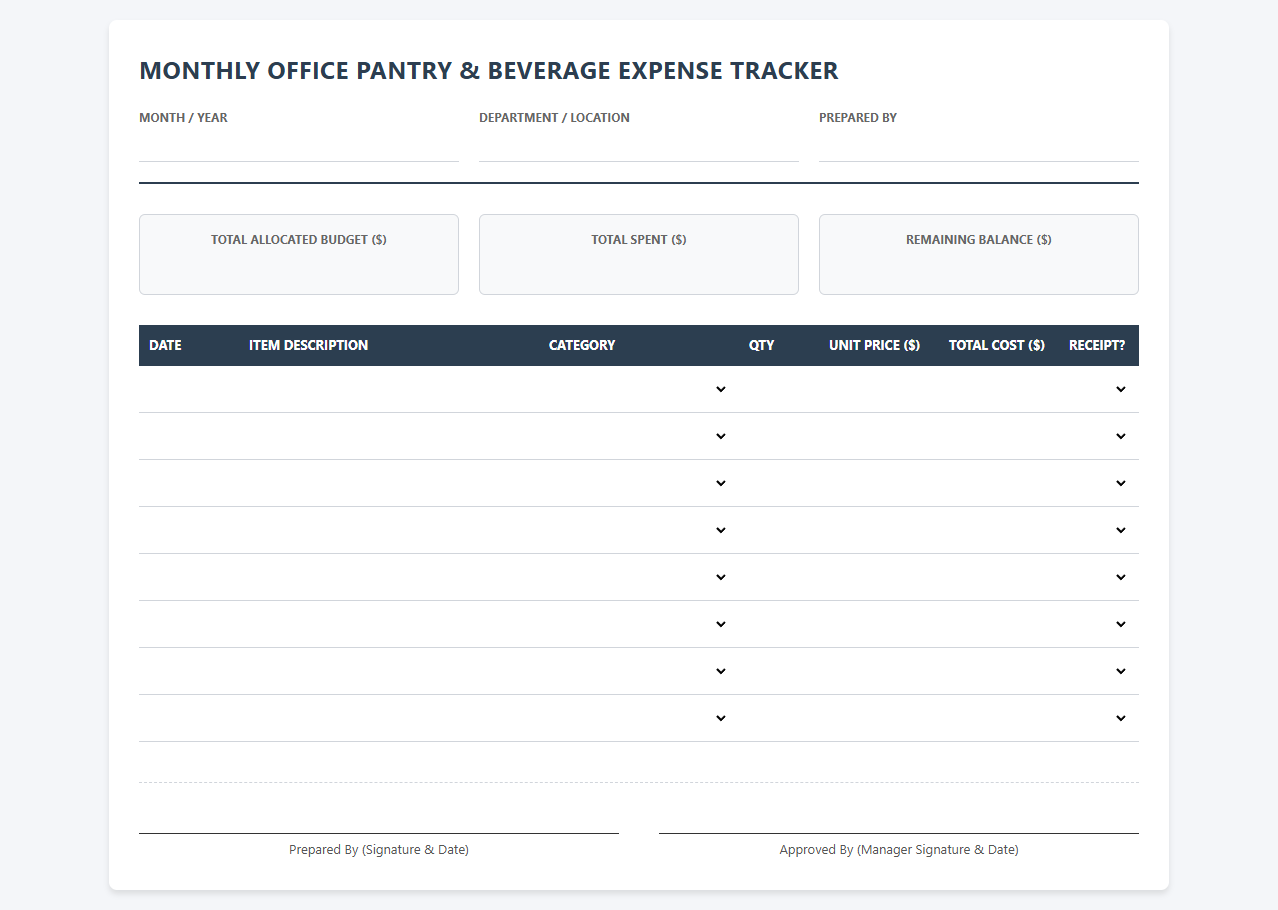Select the Item Description cell in the second row
This screenshot has height=910, width=1278.
point(389,436)
